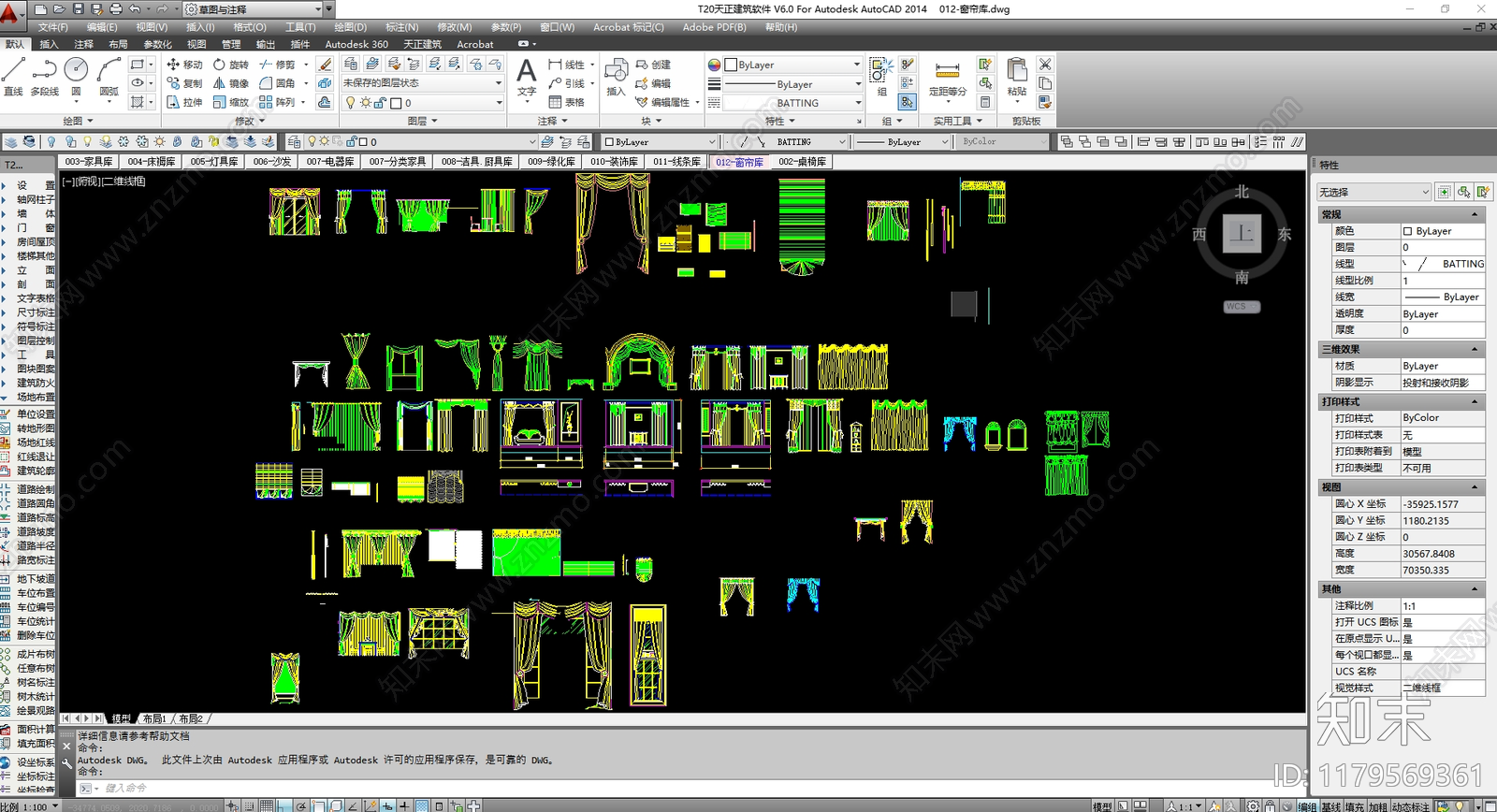Expand the 修改 panel dropdown
Image resolution: width=1497 pixels, height=812 pixels.
250,121
